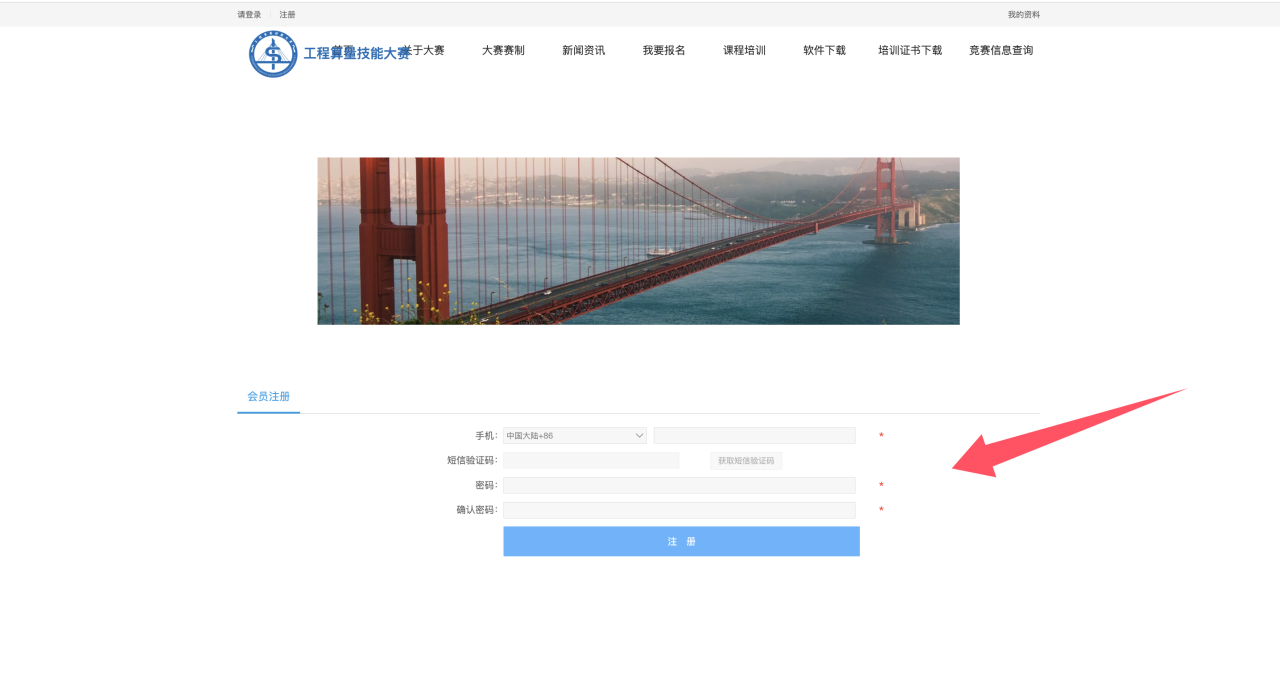Screen dimensions: 1280x679
Task: Open the 软件下载 page
Action: (824, 51)
